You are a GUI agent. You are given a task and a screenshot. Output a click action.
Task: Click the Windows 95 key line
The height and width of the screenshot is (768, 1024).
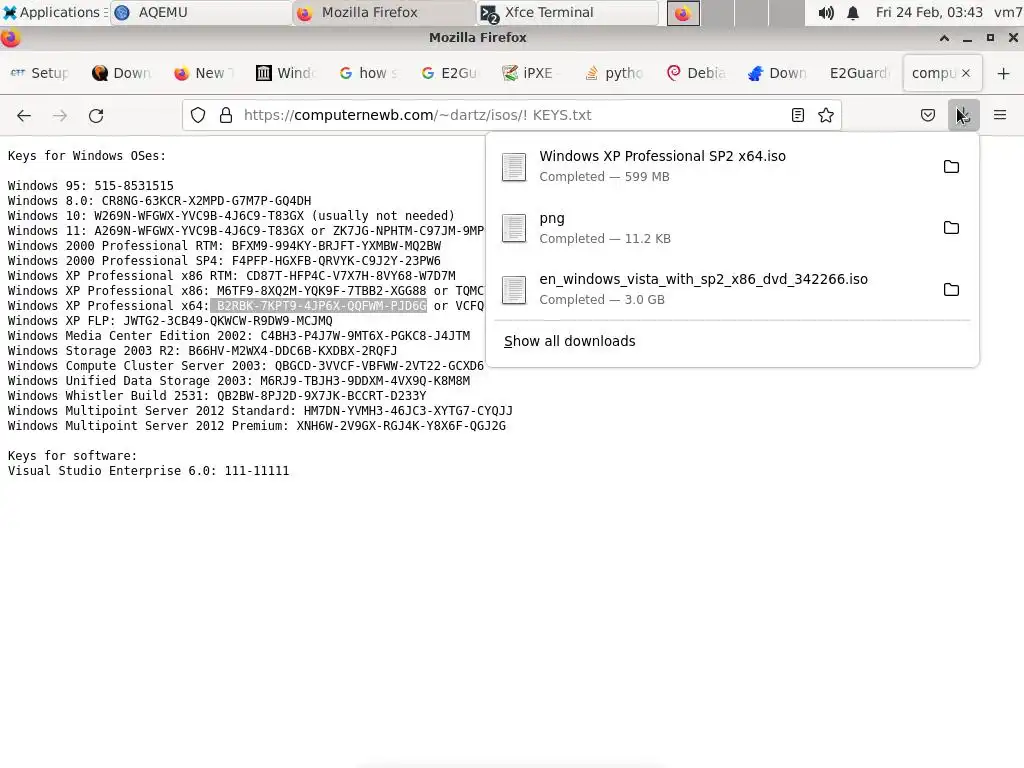pos(91,185)
